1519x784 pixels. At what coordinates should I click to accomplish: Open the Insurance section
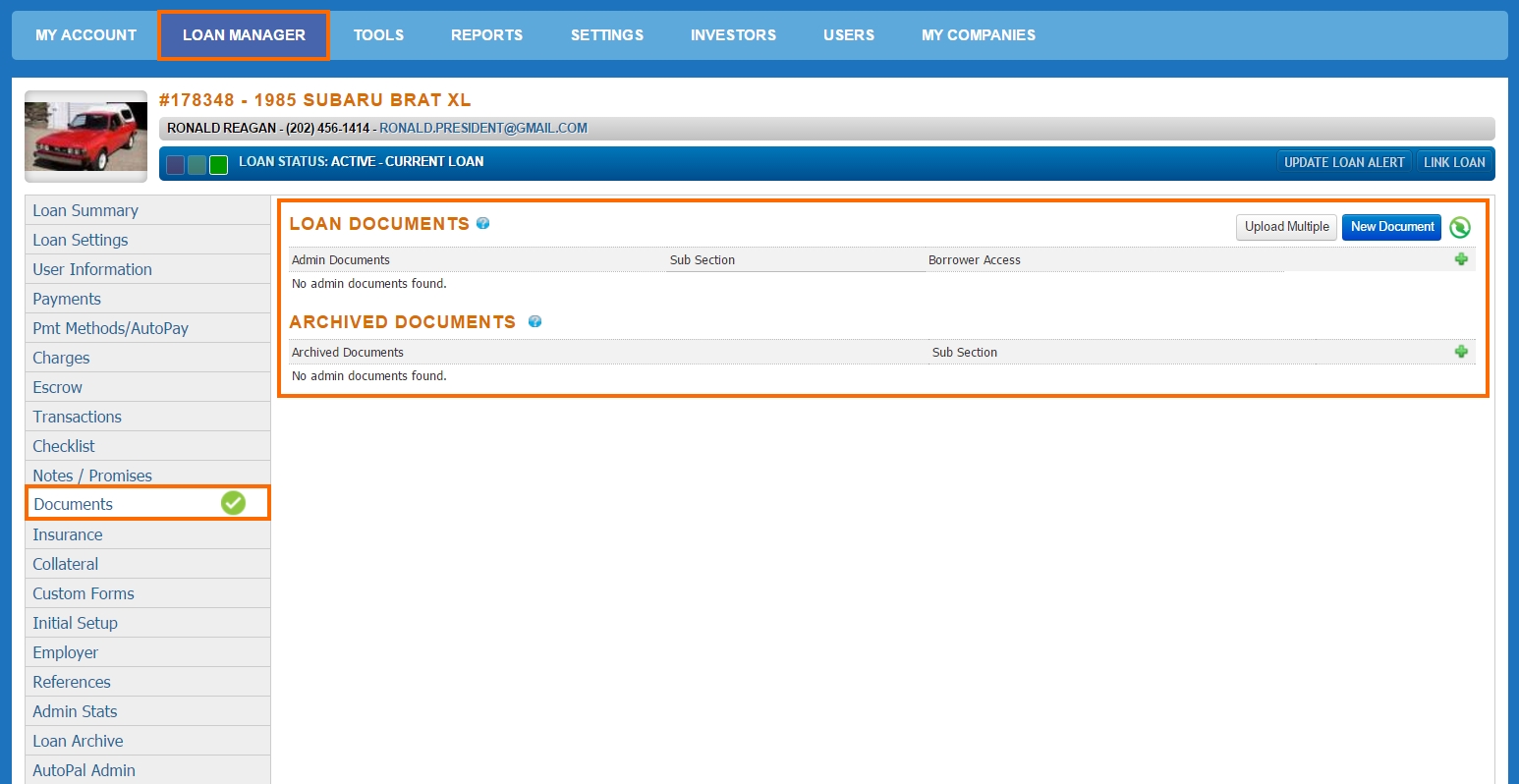[x=147, y=534]
